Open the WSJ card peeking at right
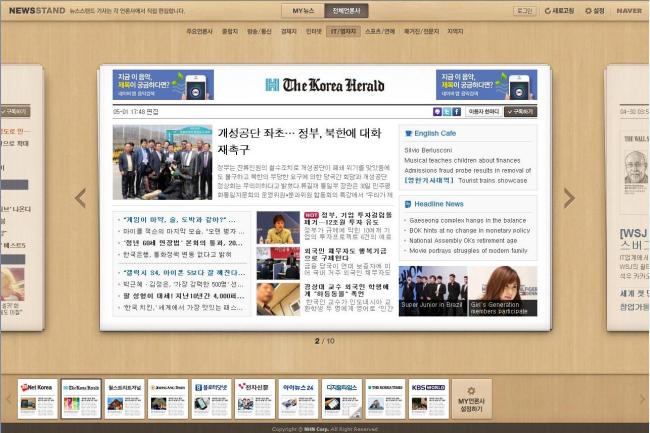 (628, 198)
